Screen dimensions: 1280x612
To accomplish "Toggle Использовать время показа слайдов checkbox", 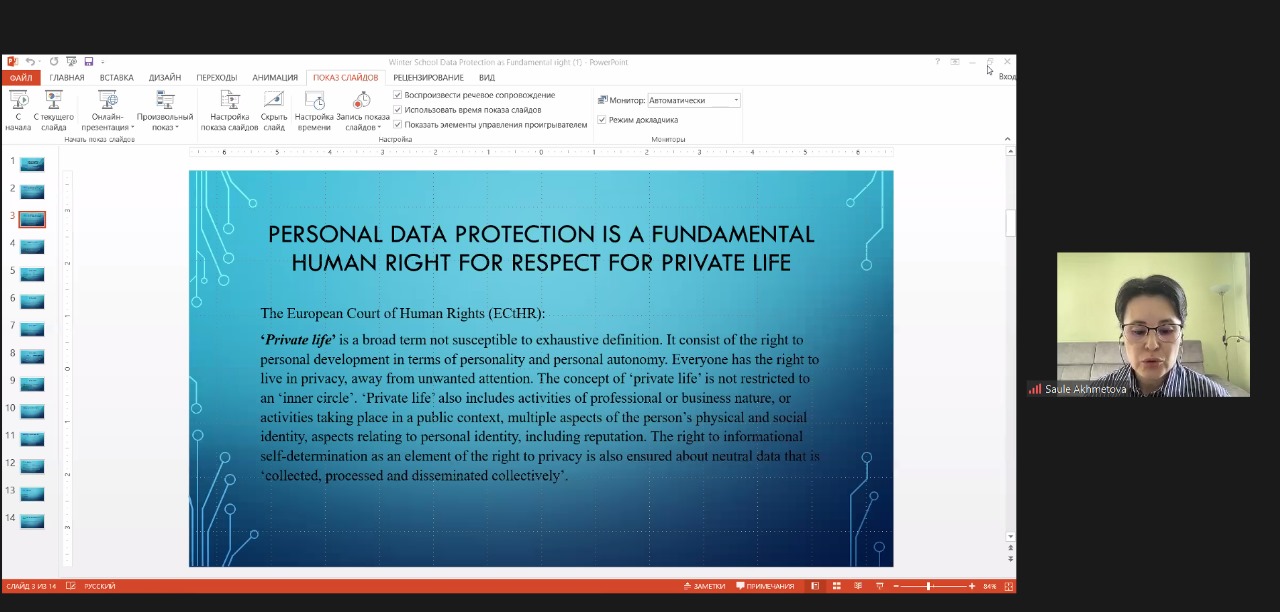I will pos(398,110).
